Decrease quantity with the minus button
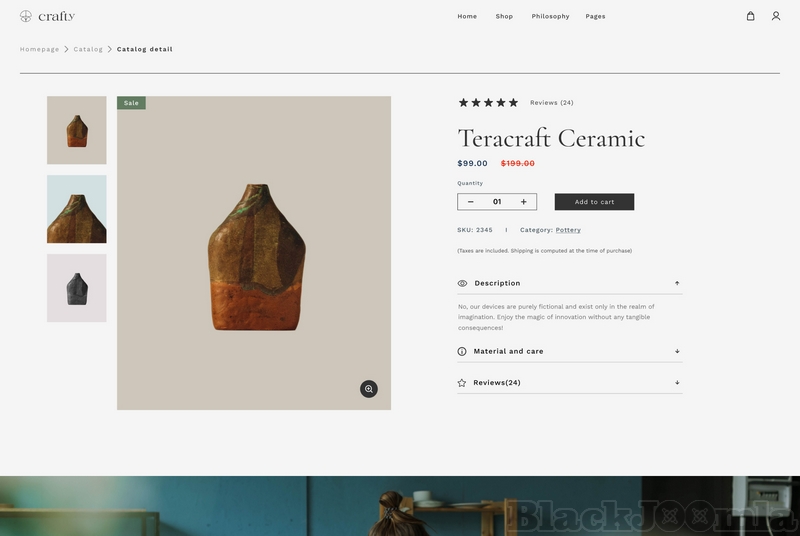This screenshot has width=800, height=536. (471, 202)
